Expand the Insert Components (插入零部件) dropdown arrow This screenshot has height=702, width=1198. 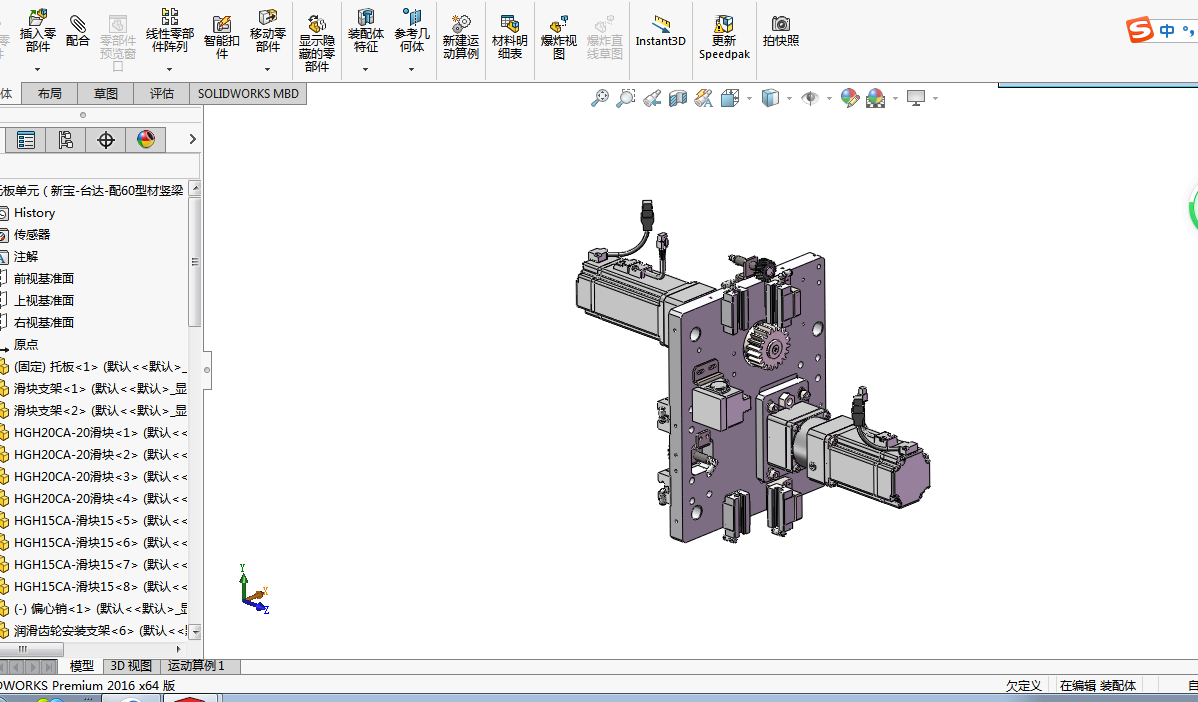pos(38,70)
